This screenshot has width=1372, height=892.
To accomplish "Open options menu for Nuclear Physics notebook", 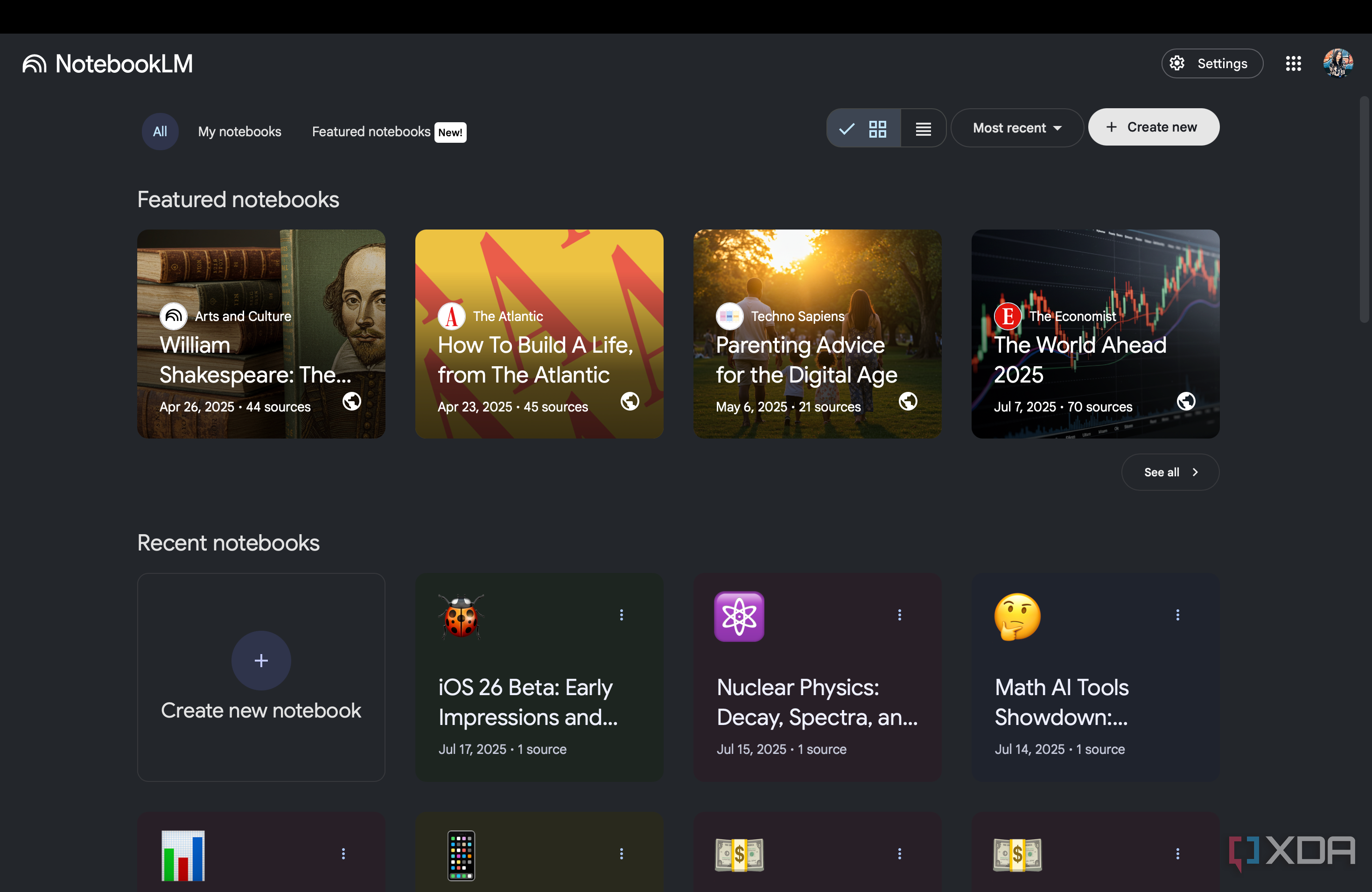I will pyautogui.click(x=899, y=615).
